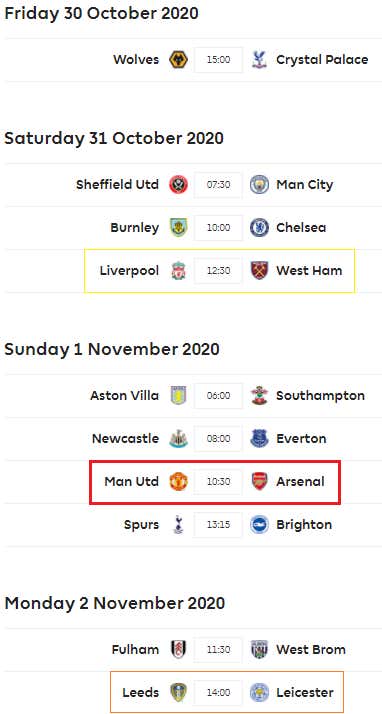Image resolution: width=382 pixels, height=714 pixels.
Task: Click the Burnley team name
Action: tap(135, 227)
